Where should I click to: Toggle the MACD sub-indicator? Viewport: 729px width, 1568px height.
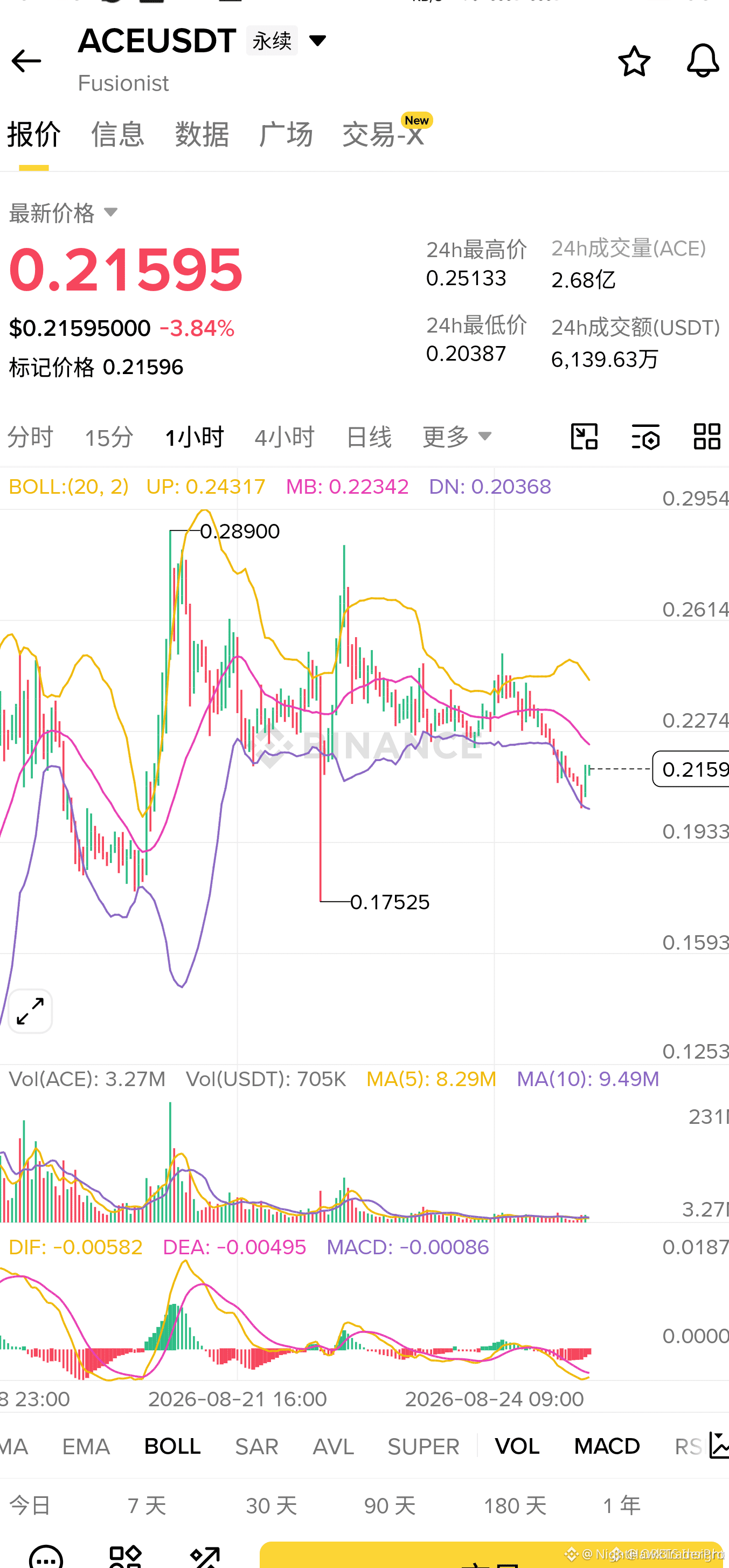(x=607, y=1446)
